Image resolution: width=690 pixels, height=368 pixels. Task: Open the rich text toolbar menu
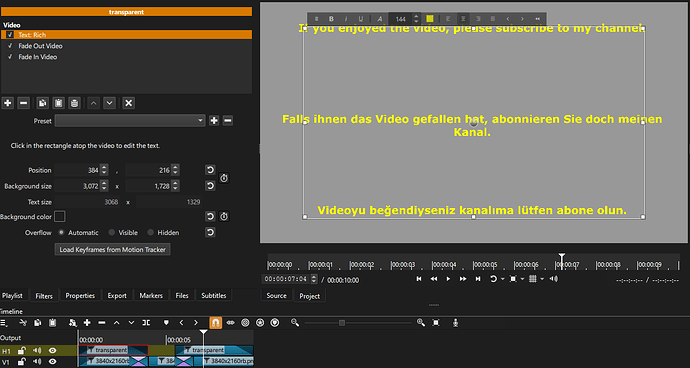(316, 19)
